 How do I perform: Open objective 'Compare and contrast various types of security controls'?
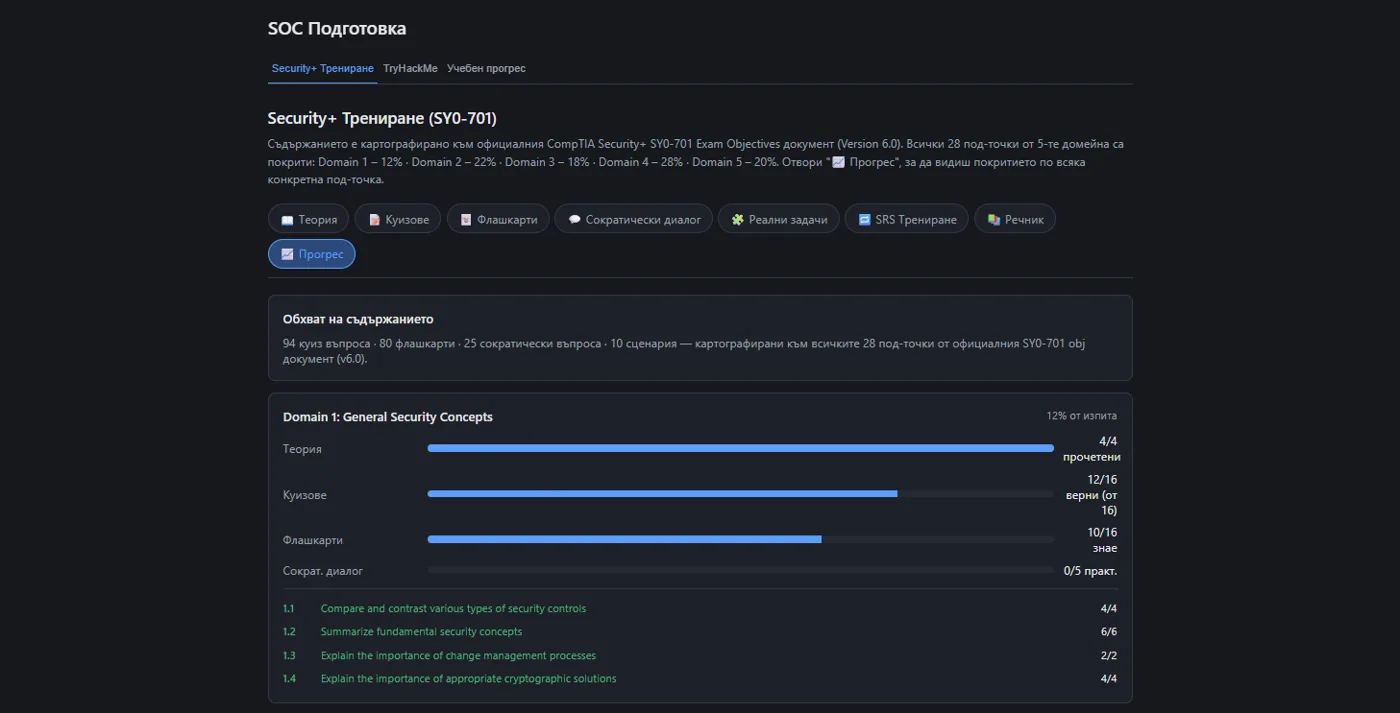click(x=453, y=608)
